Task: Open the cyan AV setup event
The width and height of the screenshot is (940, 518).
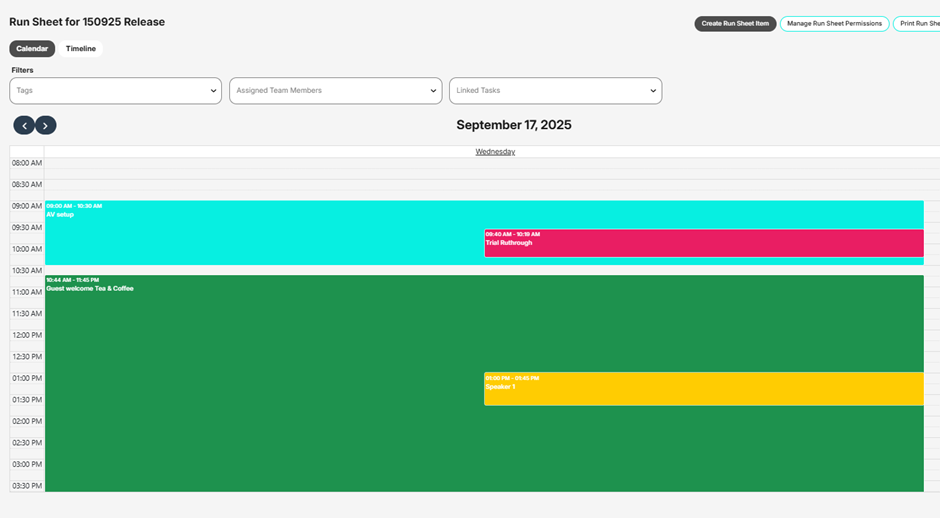Action: 260,235
